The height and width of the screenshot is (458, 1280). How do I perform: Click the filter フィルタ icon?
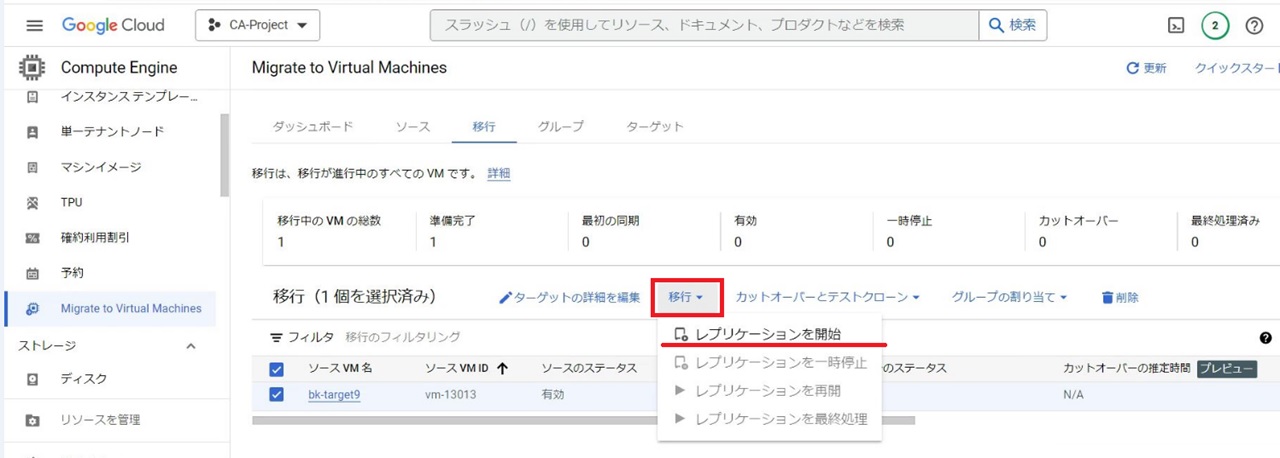click(x=277, y=338)
